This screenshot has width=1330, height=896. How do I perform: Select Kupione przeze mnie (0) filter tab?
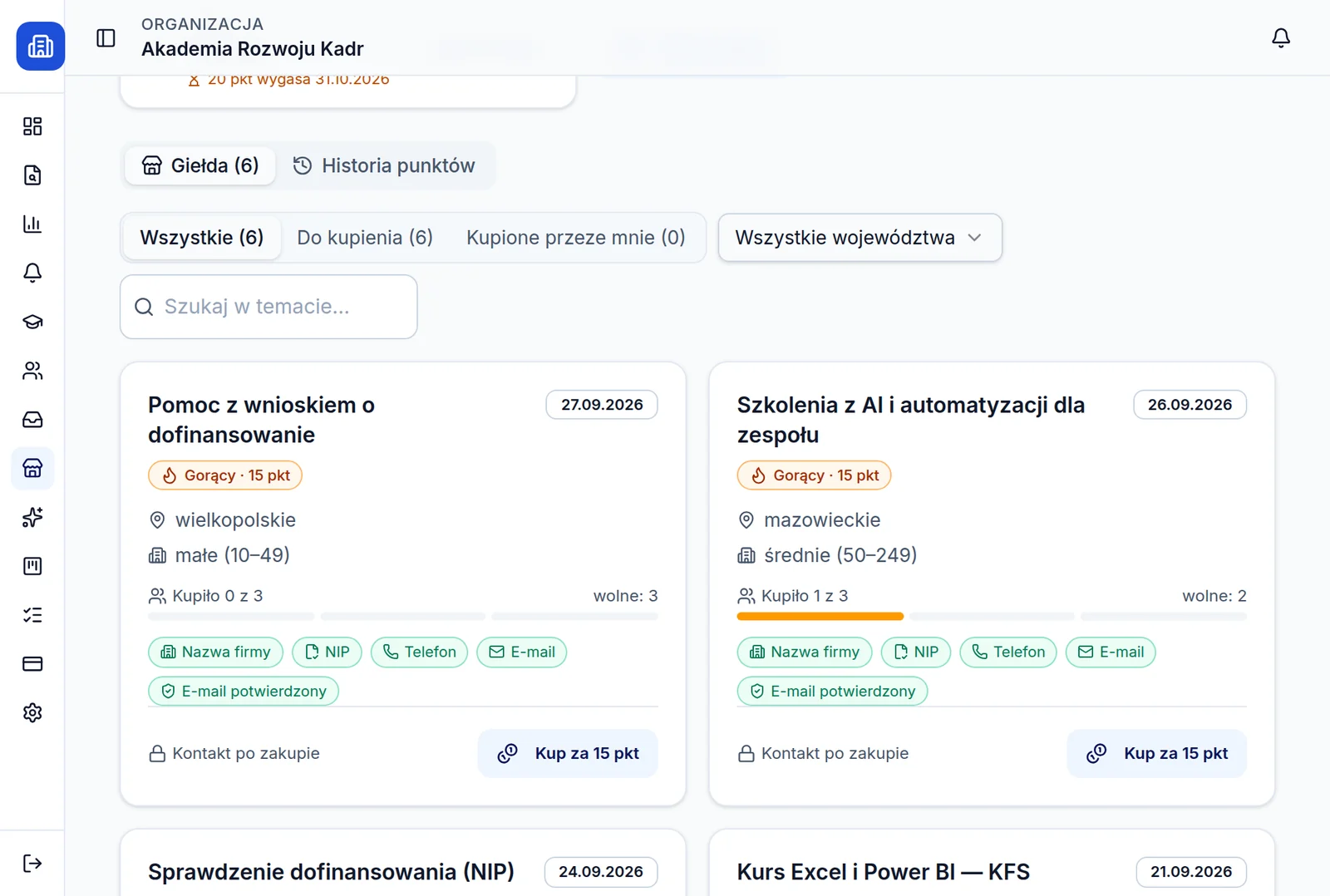(576, 238)
